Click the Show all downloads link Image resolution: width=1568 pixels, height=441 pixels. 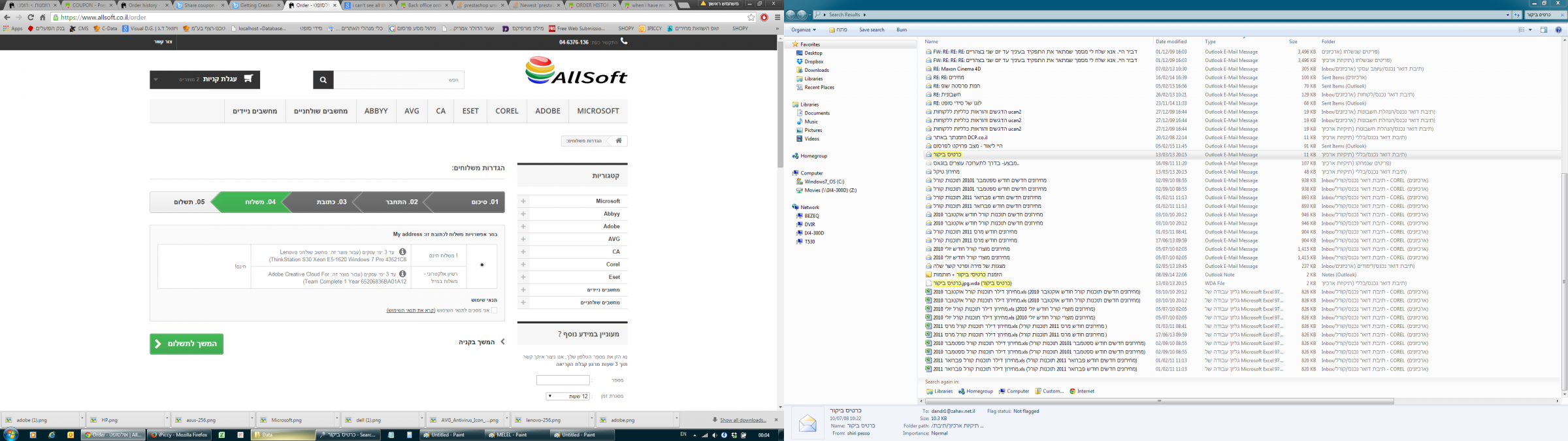tap(743, 420)
